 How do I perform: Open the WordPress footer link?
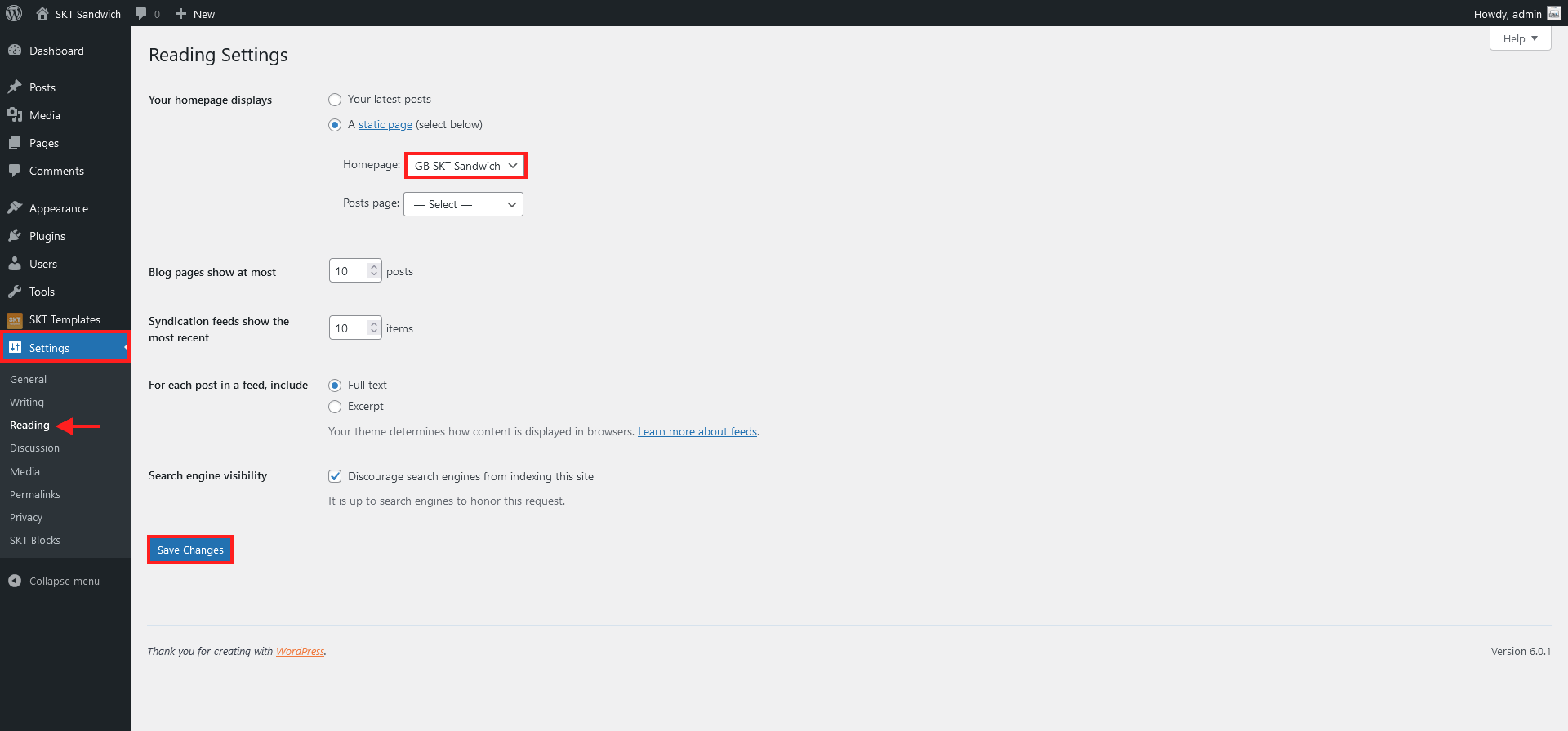click(300, 651)
